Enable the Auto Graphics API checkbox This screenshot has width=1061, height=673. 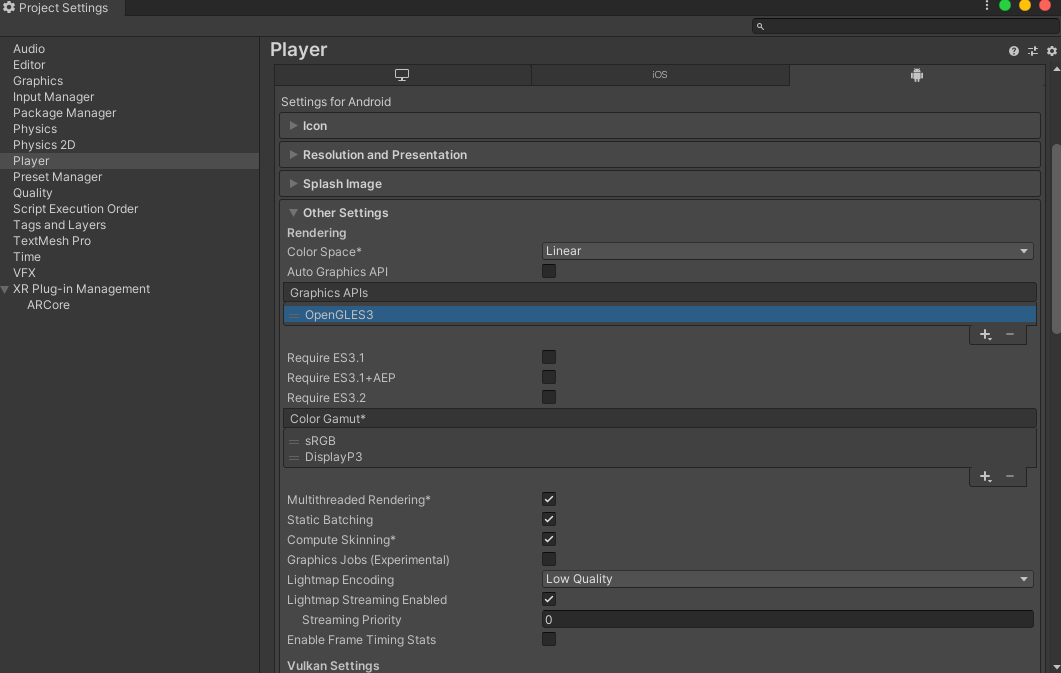(x=549, y=271)
